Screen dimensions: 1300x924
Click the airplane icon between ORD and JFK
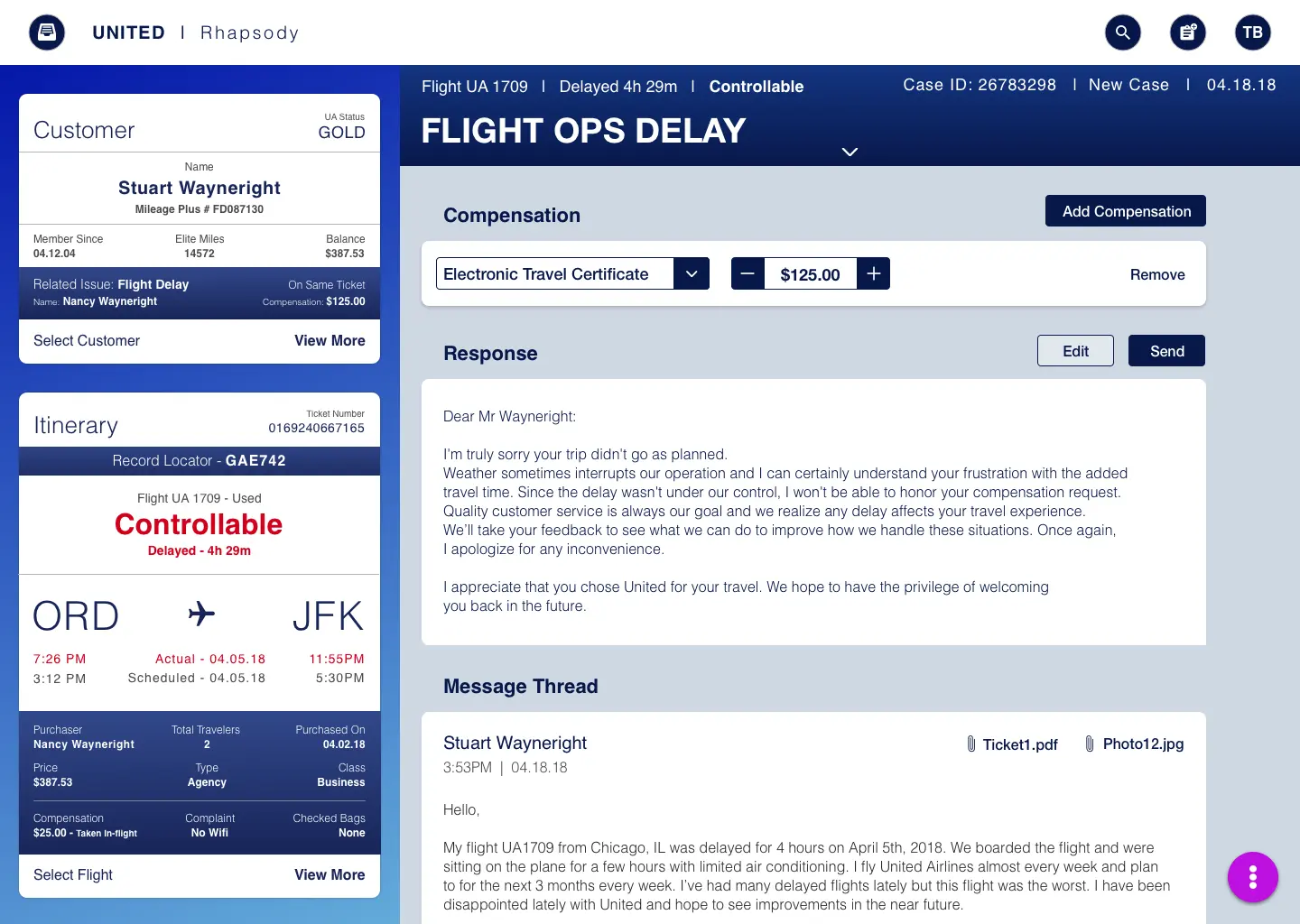(x=200, y=614)
